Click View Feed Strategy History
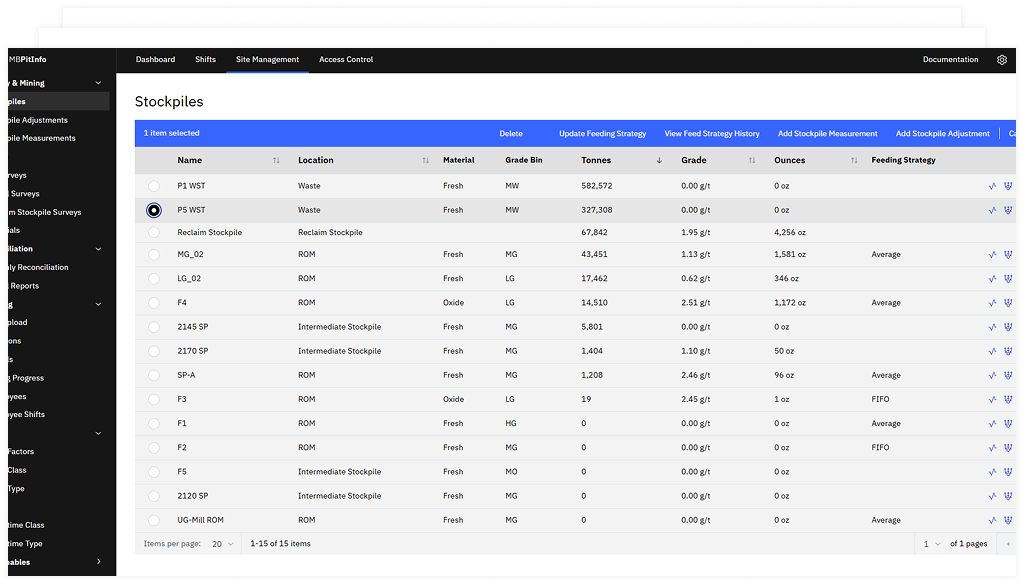1024x584 pixels. click(x=712, y=133)
